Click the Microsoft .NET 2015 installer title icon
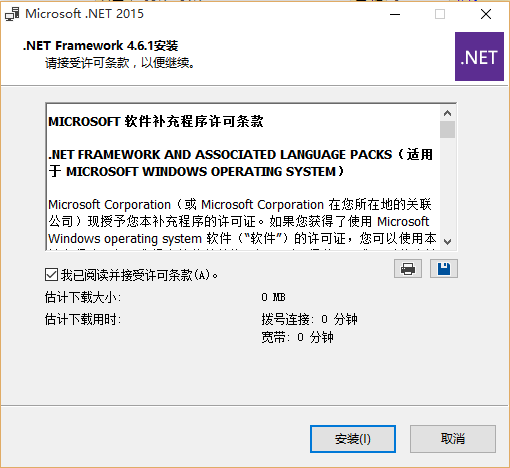Screen dimensions: 510x468 click(12, 14)
